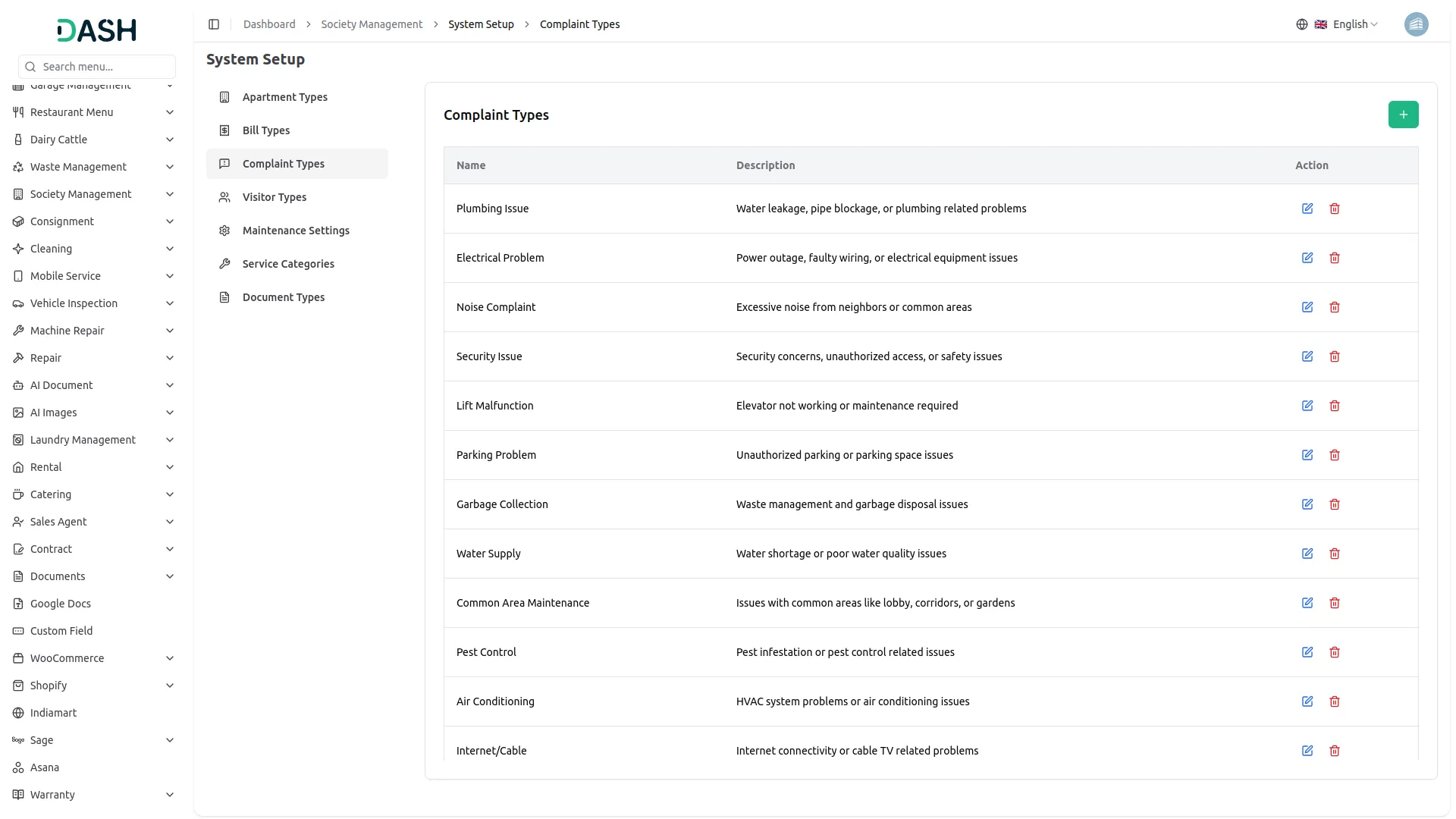
Task: Open the Visitor Types setup tab
Action: (275, 197)
